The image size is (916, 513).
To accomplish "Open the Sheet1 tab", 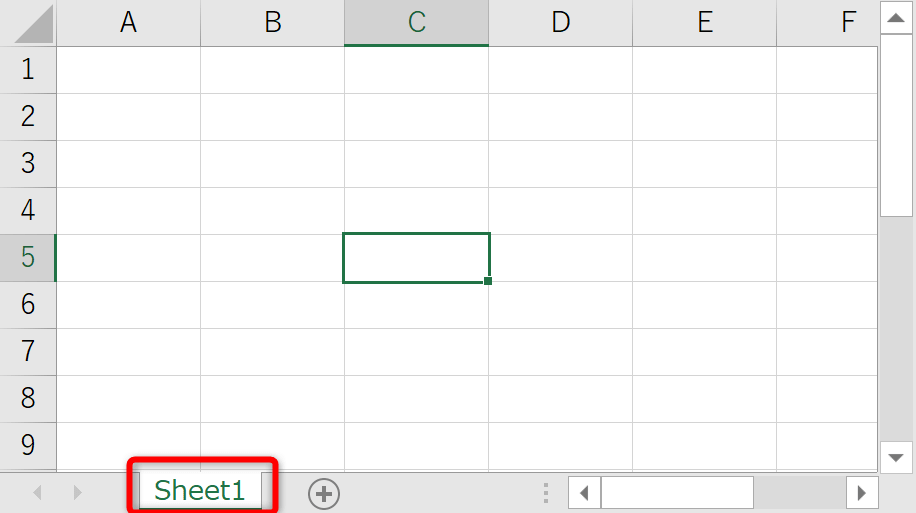I will point(200,490).
